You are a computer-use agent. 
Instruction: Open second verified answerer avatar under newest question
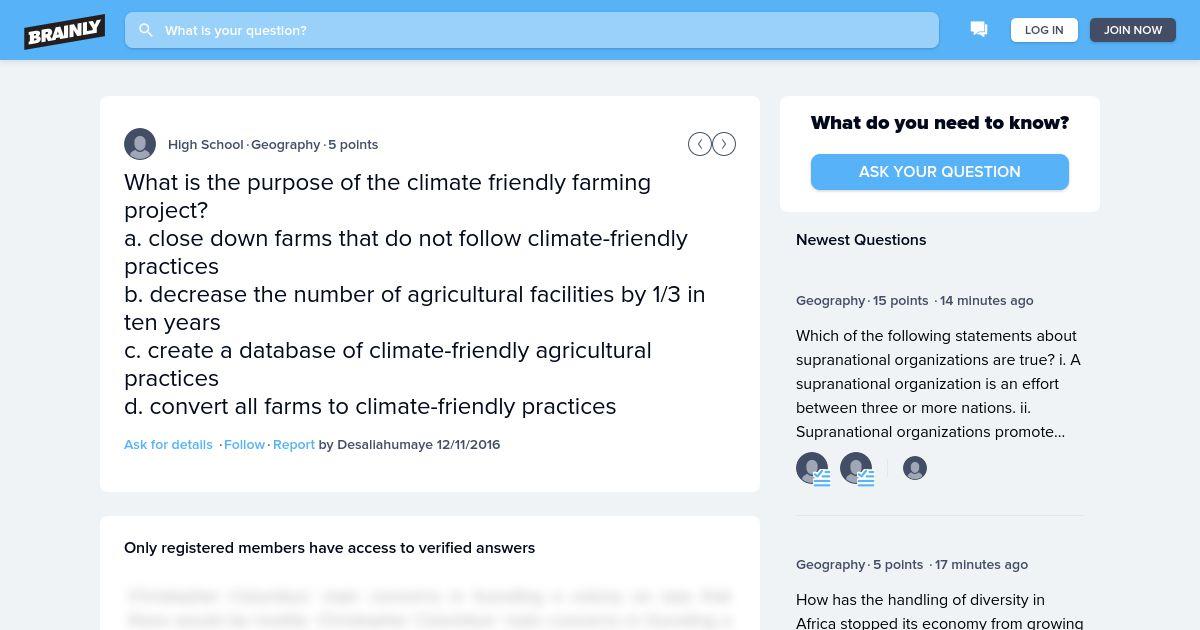click(857, 468)
